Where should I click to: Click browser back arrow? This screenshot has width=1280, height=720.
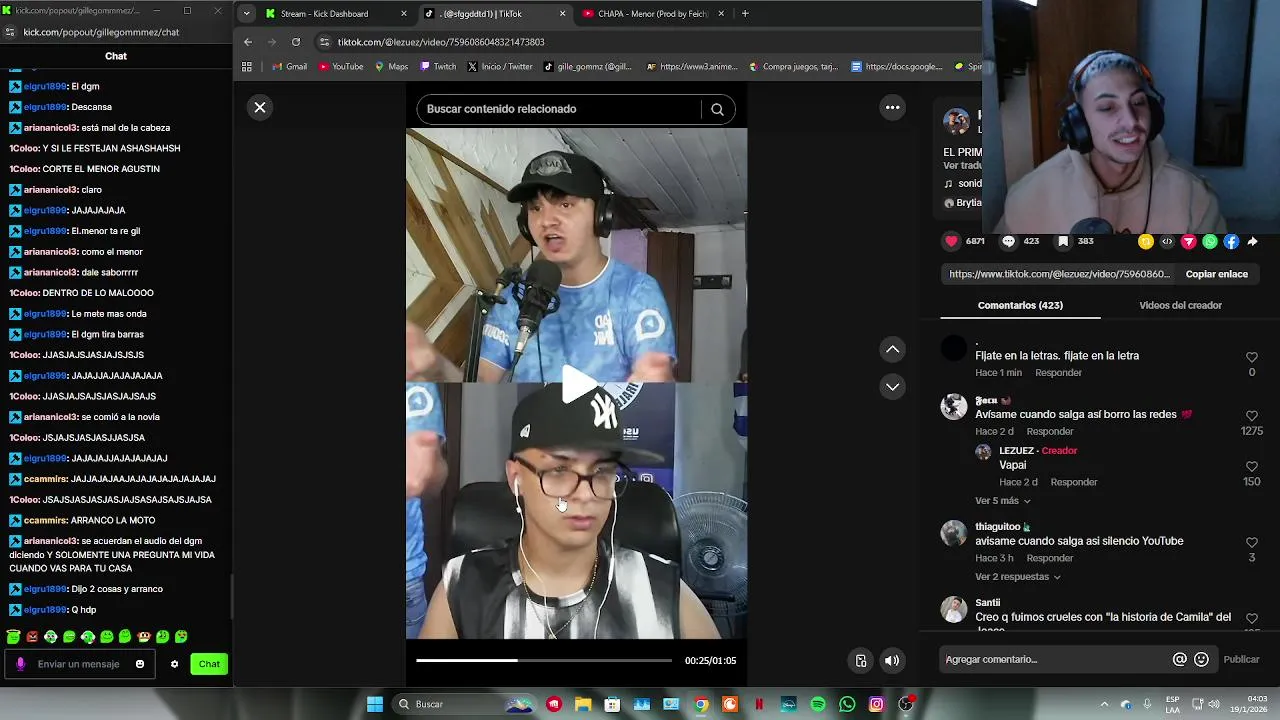[x=248, y=42]
